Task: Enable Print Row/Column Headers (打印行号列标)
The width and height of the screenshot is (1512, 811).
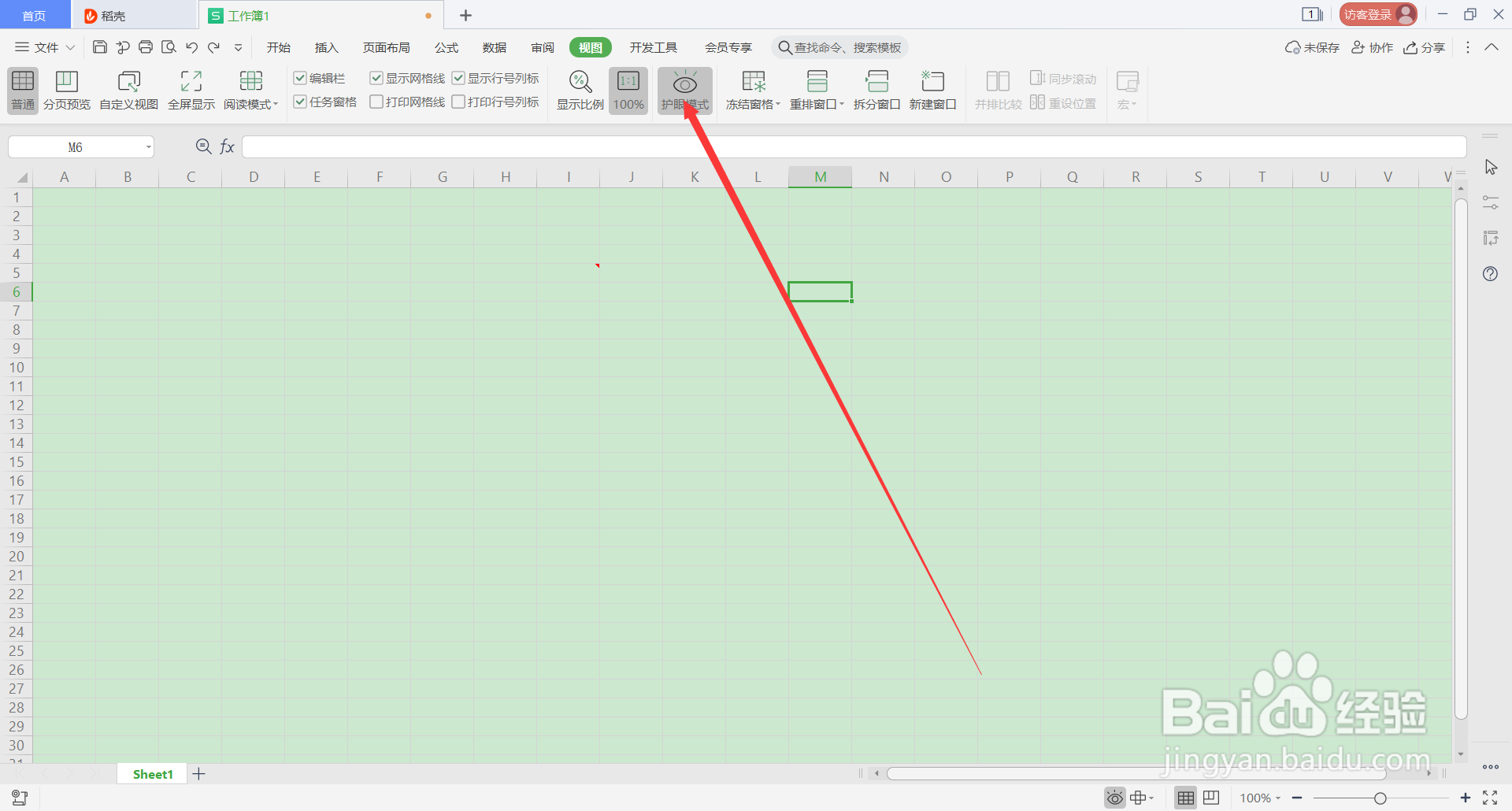Action: [458, 102]
